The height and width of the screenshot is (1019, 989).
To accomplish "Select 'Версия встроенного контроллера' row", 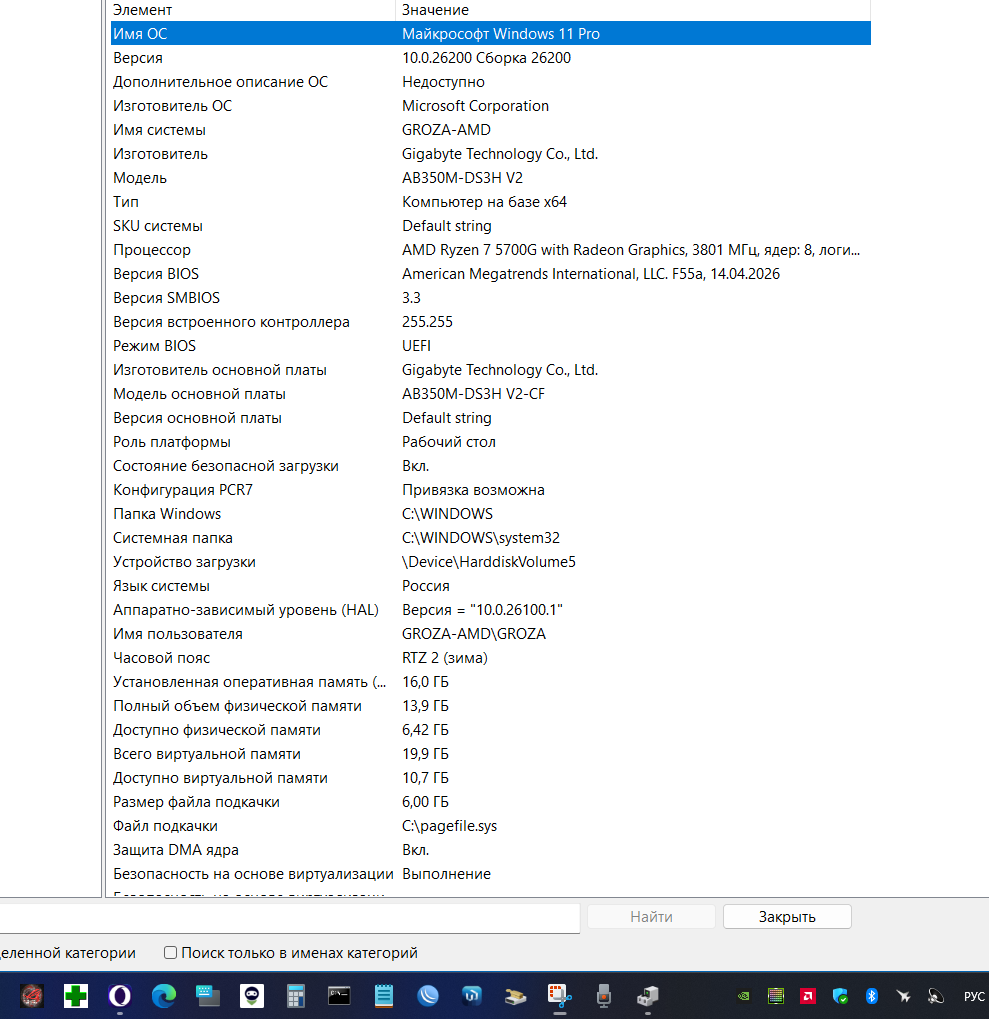I will click(491, 322).
